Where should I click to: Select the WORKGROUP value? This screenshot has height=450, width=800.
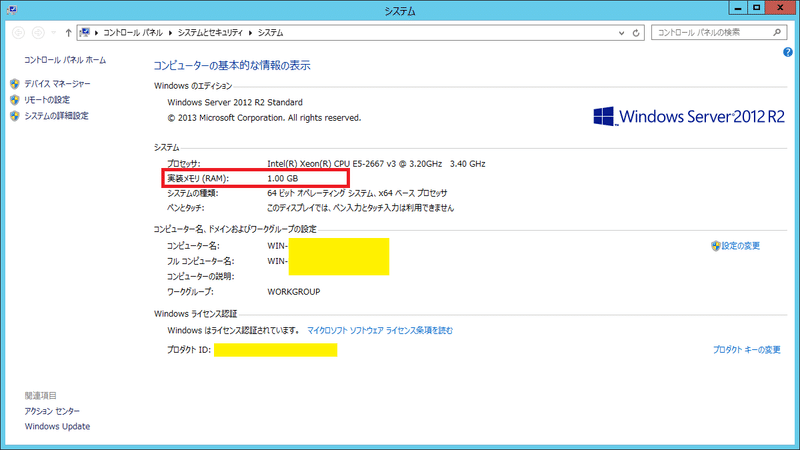tap(294, 292)
